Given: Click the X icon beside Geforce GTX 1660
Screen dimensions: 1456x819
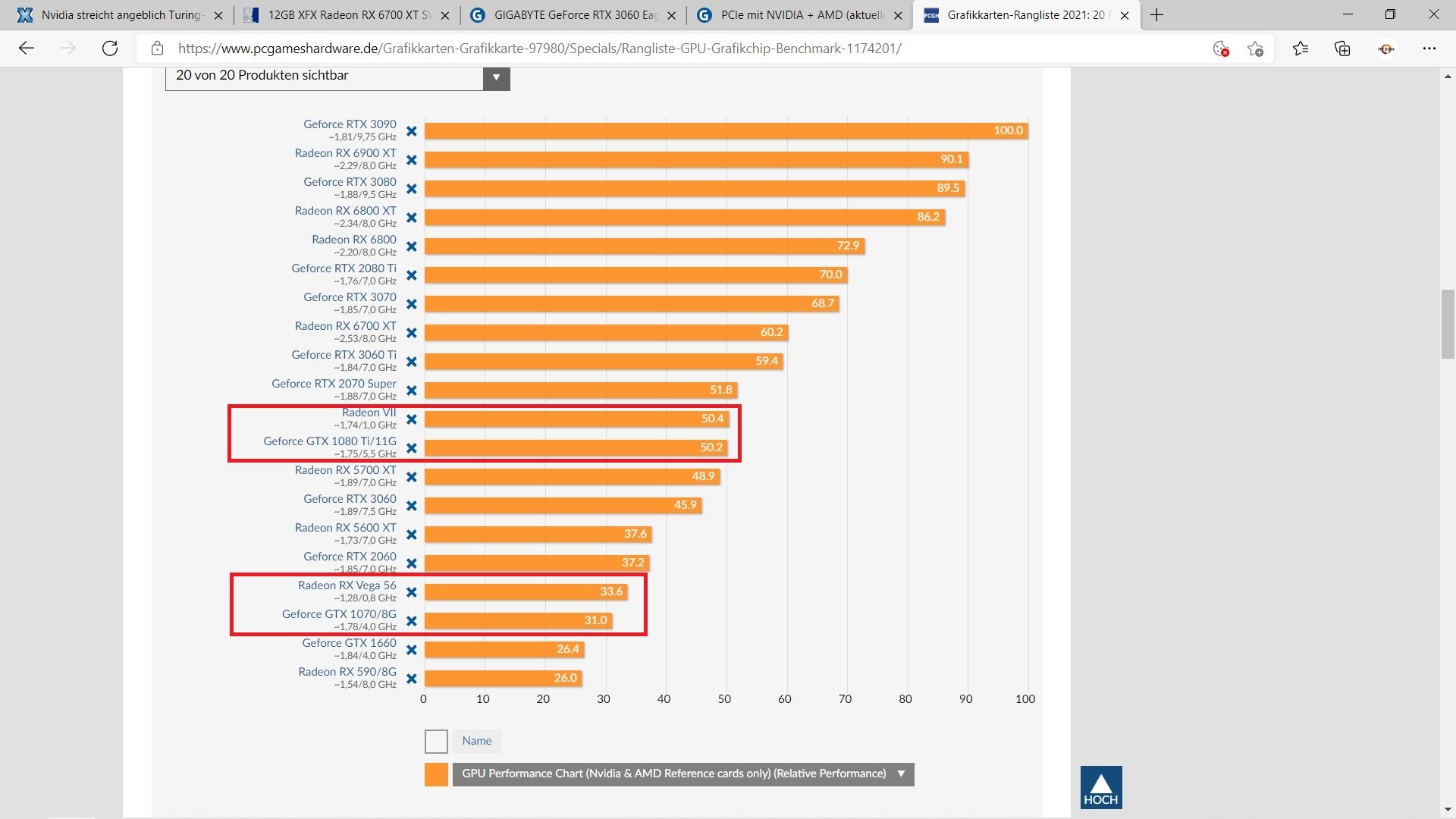Looking at the screenshot, I should pyautogui.click(x=411, y=650).
